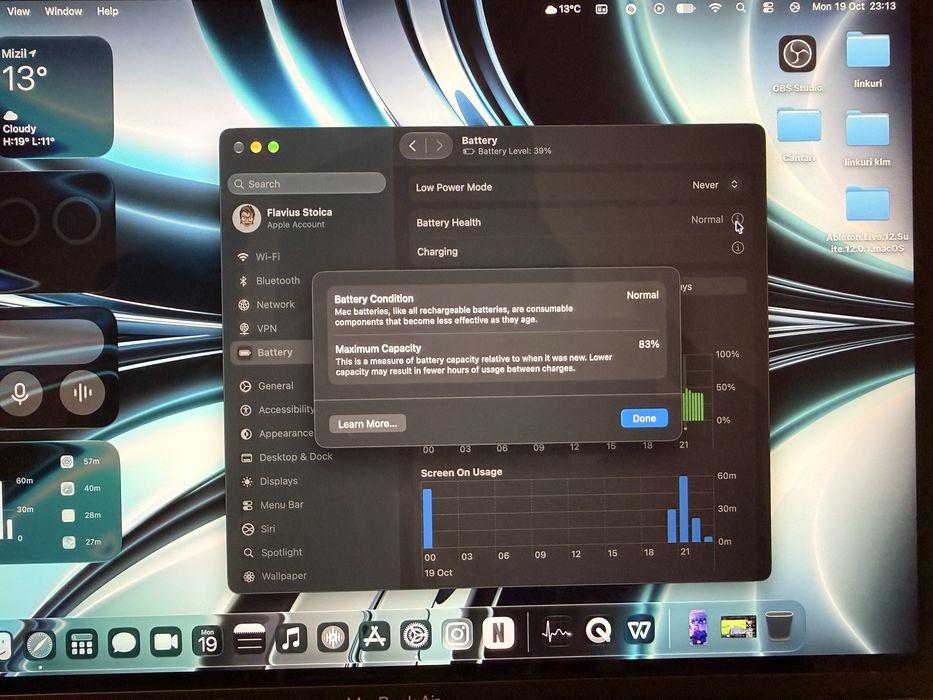Launch Netflix from the Dock
The width and height of the screenshot is (933, 700).
tap(498, 633)
